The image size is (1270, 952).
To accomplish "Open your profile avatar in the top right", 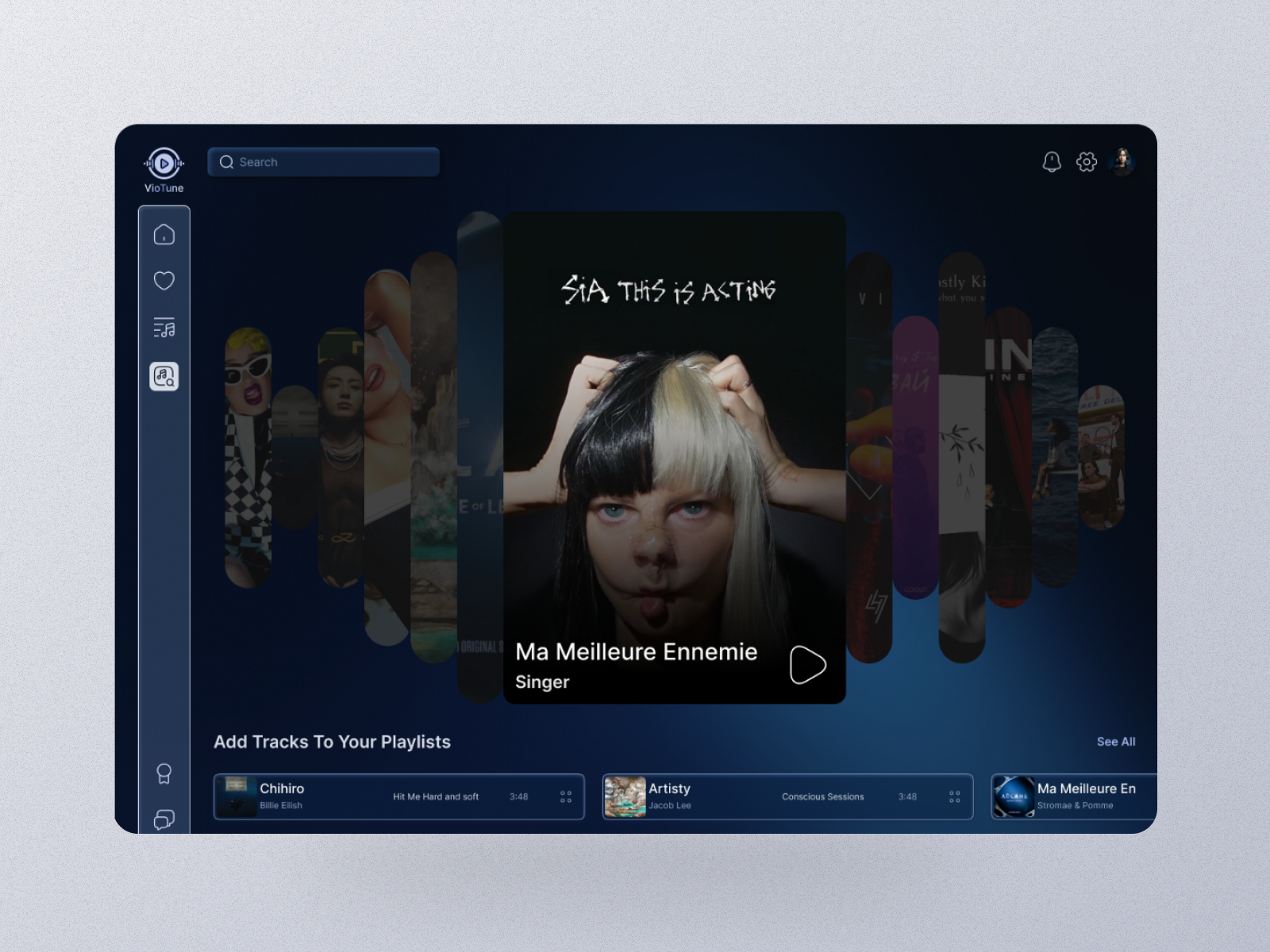I will tap(1124, 162).
